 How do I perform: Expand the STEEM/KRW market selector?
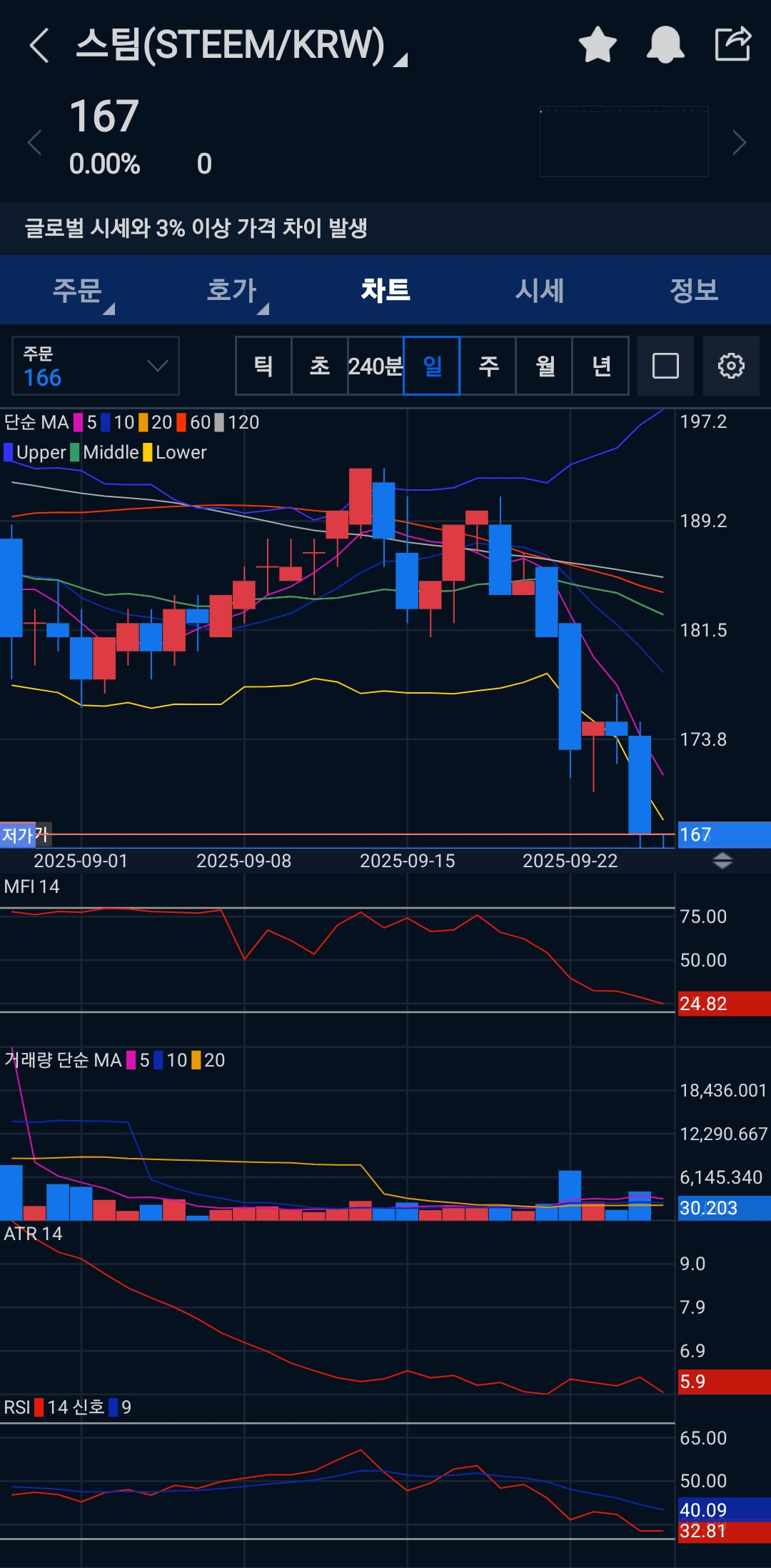click(242, 45)
